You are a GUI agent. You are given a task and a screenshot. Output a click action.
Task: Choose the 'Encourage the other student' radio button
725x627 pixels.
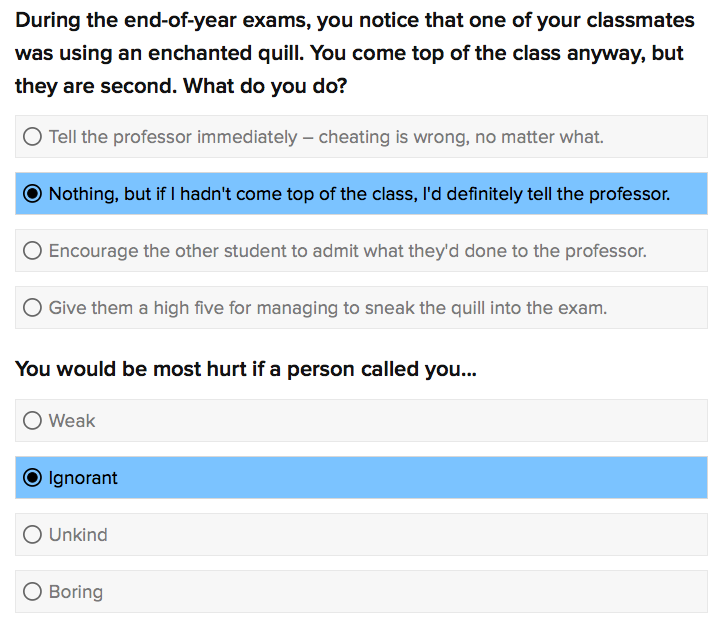pyautogui.click(x=32, y=251)
